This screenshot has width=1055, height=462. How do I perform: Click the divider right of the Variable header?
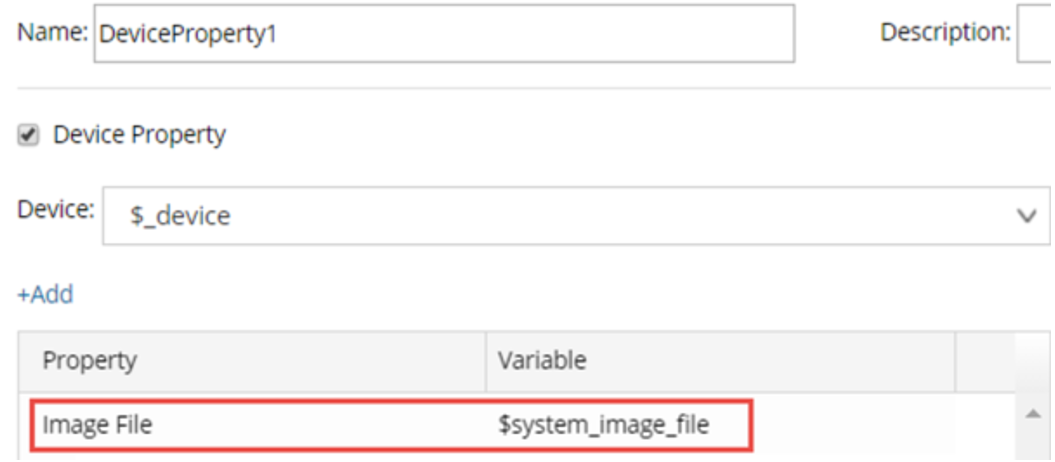pos(957,360)
